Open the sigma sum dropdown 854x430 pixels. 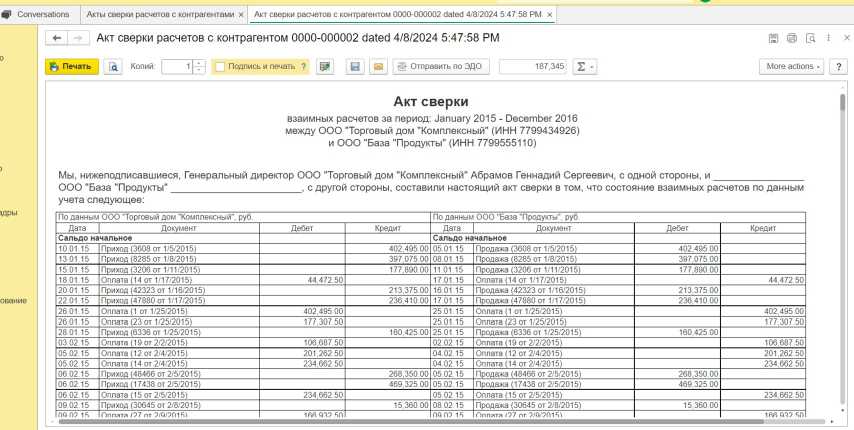(x=585, y=66)
